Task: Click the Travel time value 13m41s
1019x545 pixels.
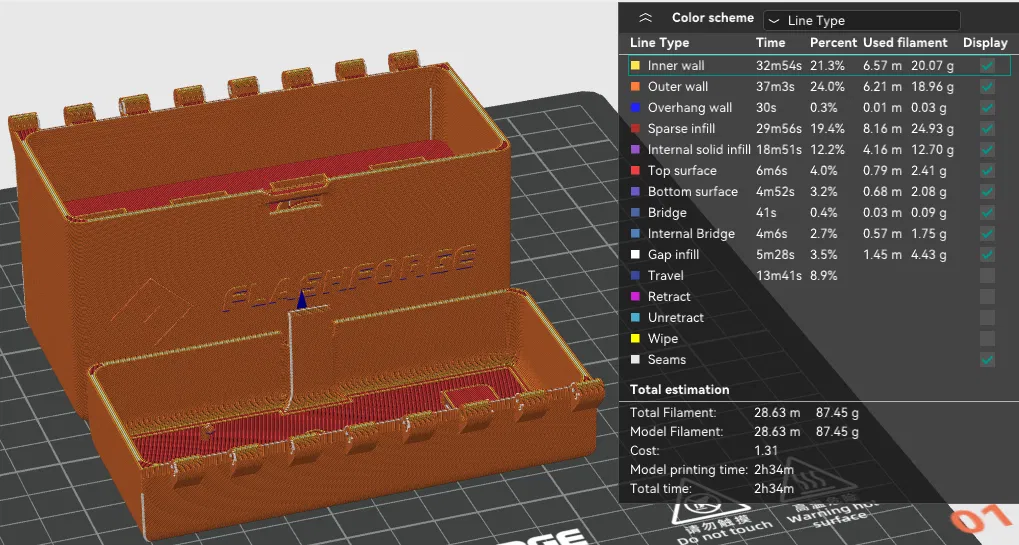Action: pos(779,275)
